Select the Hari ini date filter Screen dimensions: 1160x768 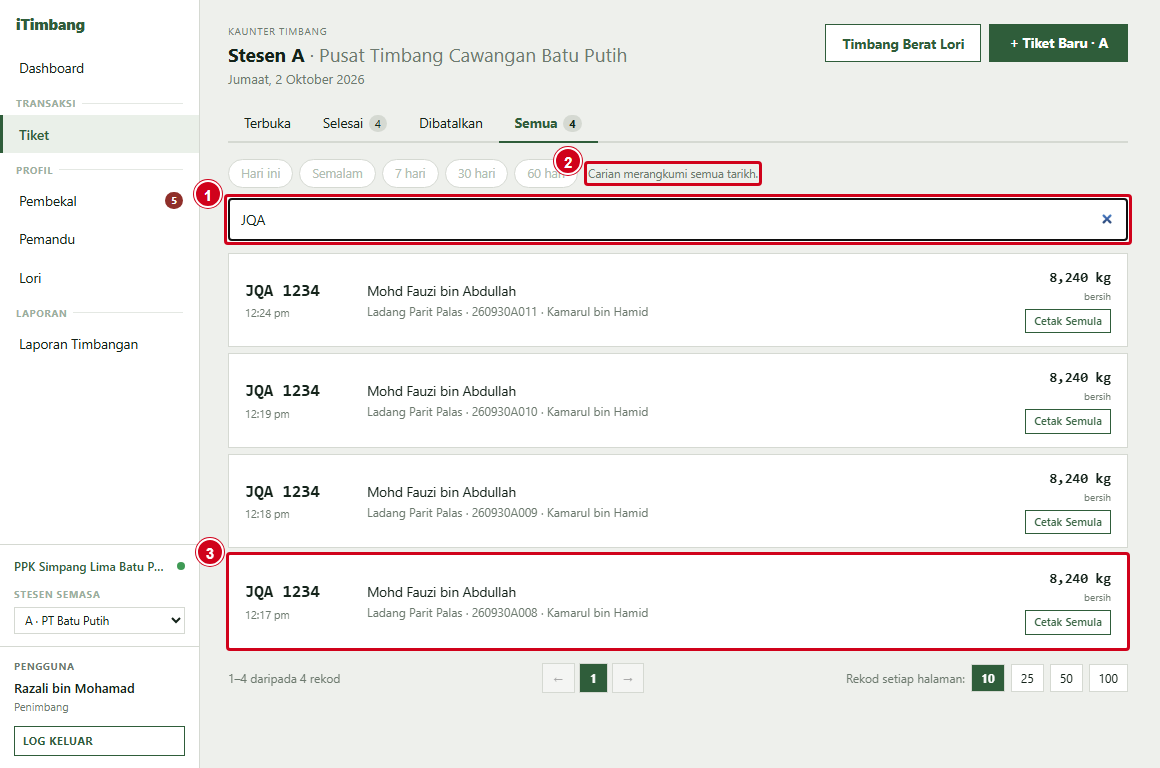point(260,174)
